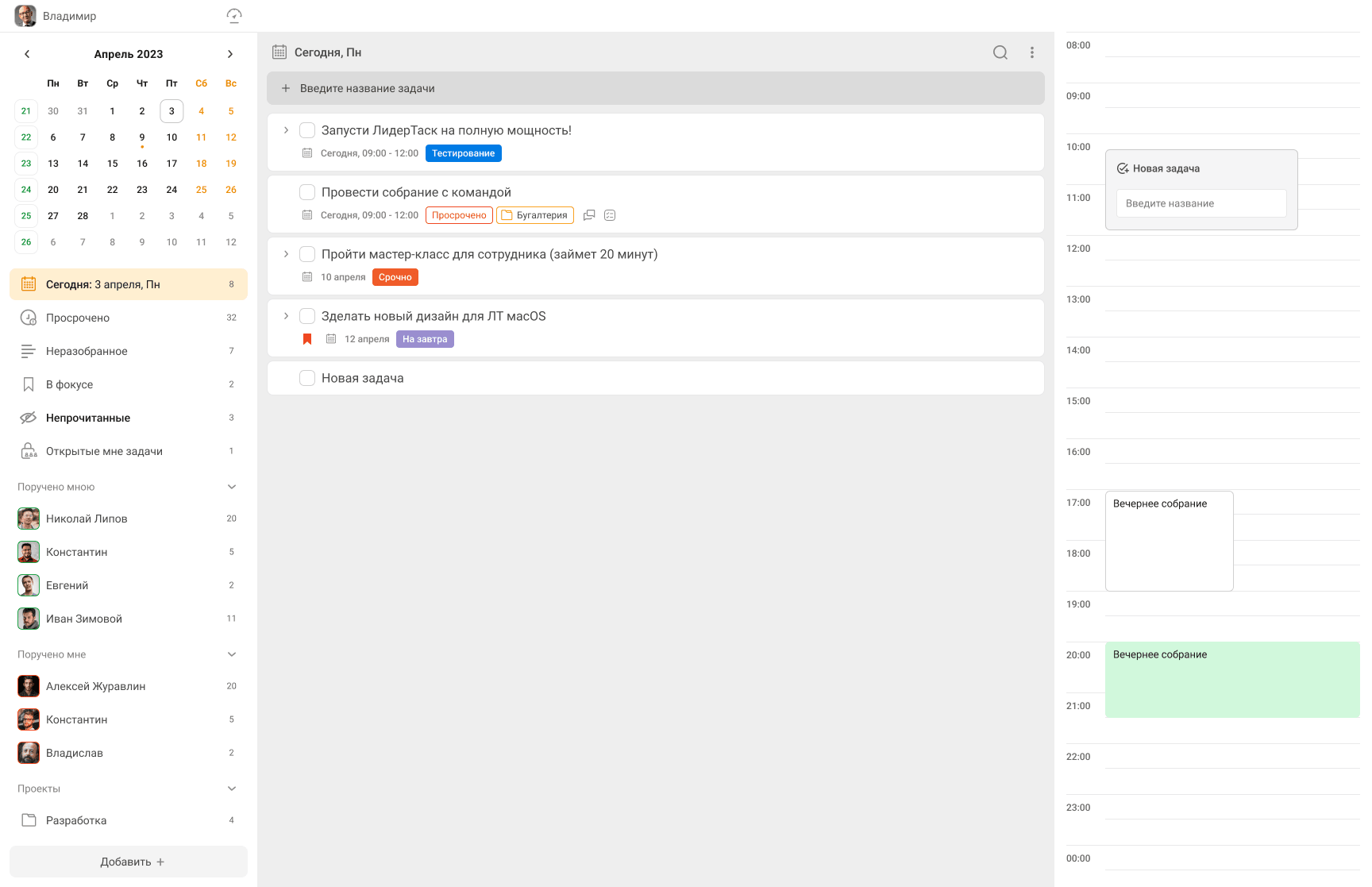Click the sync cloud icon near Владимир

coord(234,16)
